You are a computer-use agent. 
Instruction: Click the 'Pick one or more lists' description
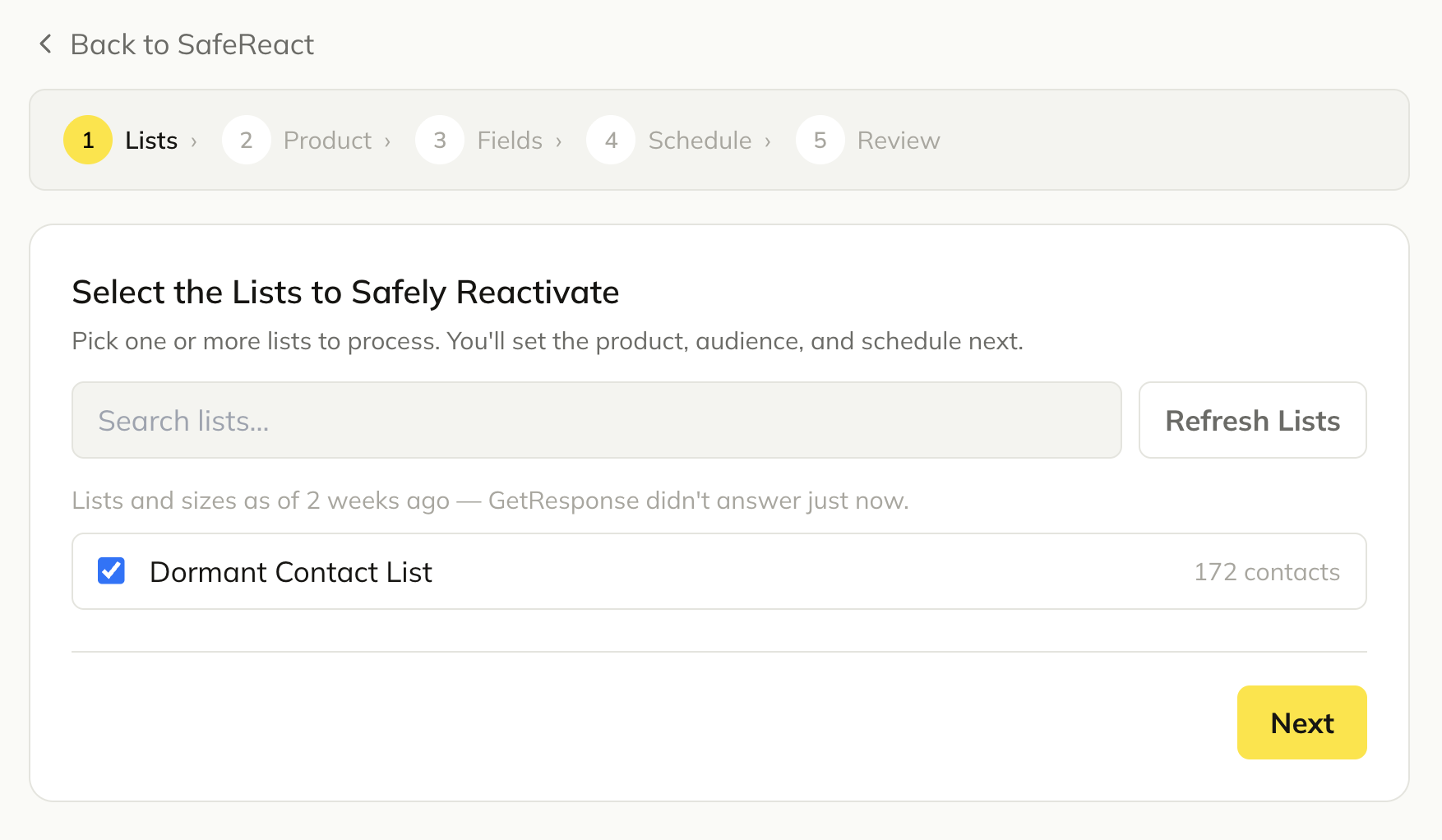(x=548, y=341)
